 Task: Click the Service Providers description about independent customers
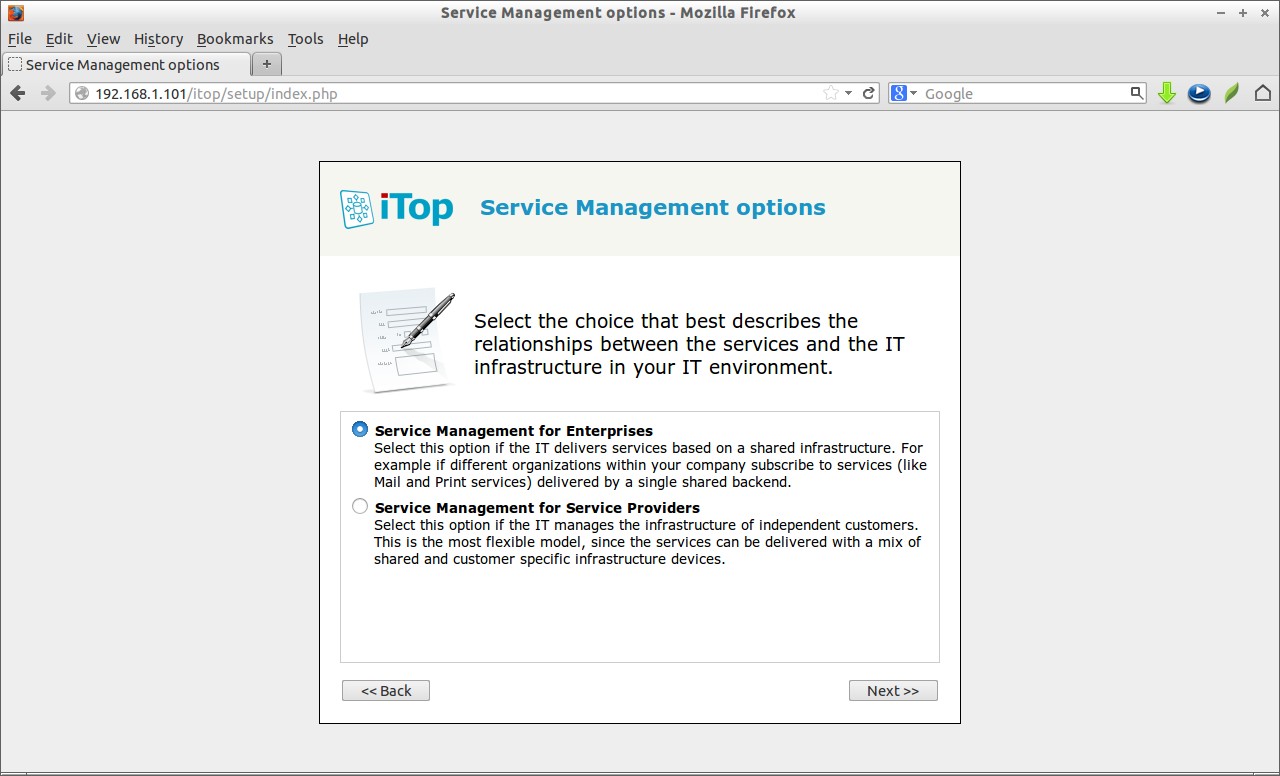pyautogui.click(x=648, y=542)
